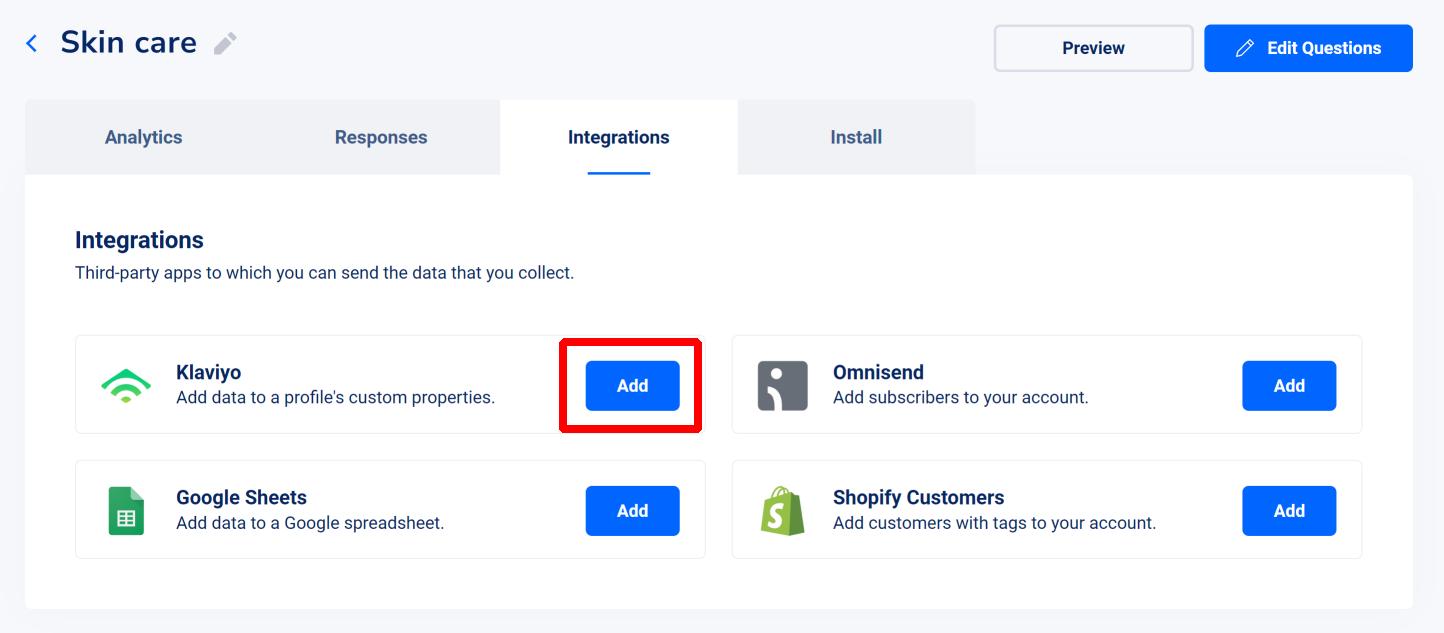Click the Klaviyo integration name
Image resolution: width=1444 pixels, height=633 pixels.
208,373
